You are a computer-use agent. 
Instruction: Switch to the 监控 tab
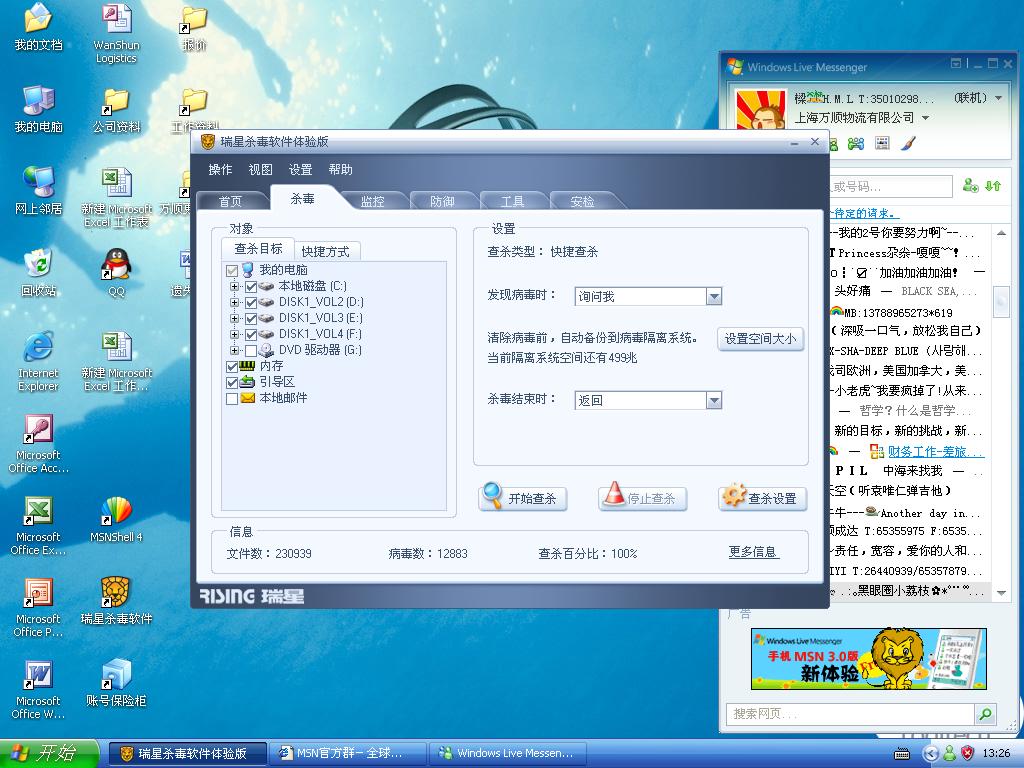[x=373, y=201]
